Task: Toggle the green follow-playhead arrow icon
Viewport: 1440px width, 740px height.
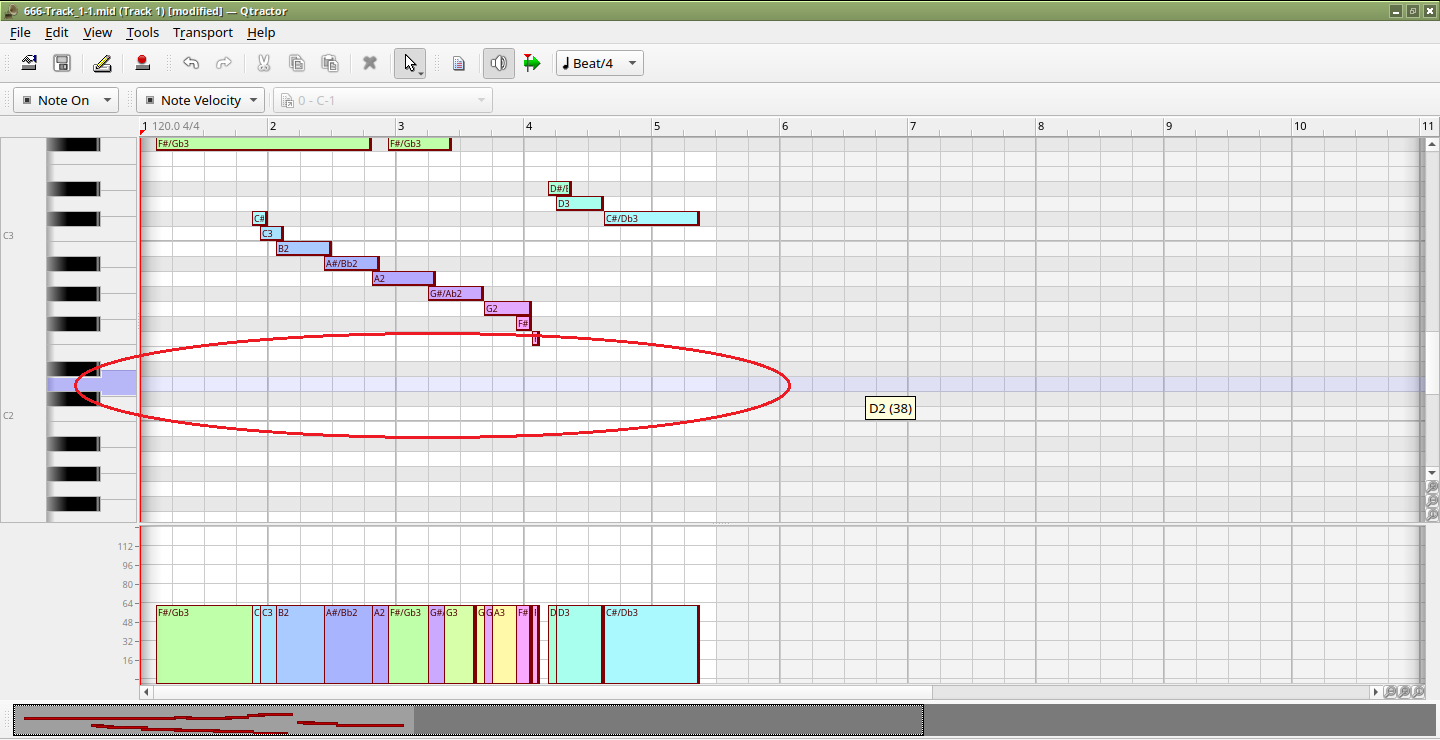Action: [x=532, y=63]
